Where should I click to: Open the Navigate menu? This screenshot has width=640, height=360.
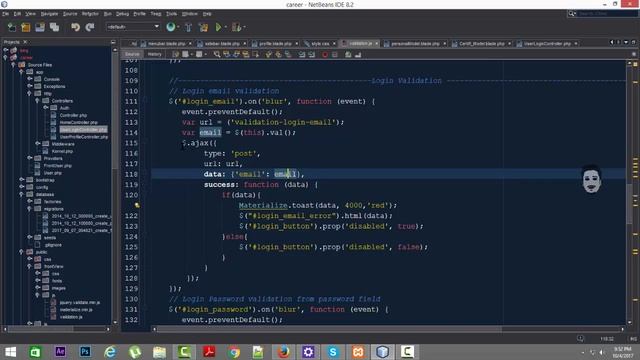pyautogui.click(x=49, y=14)
